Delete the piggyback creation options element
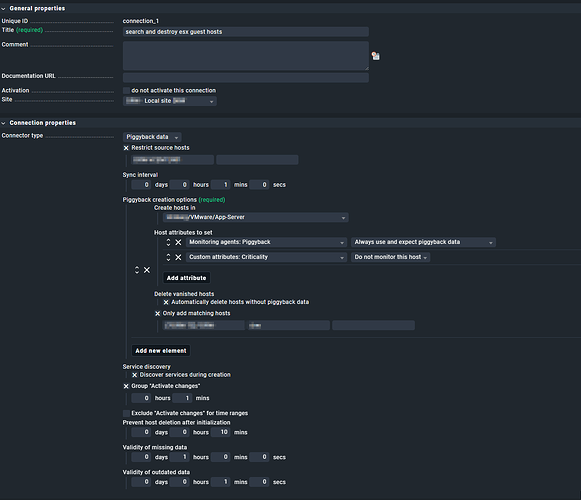The width and height of the screenshot is (581, 500). [x=147, y=270]
